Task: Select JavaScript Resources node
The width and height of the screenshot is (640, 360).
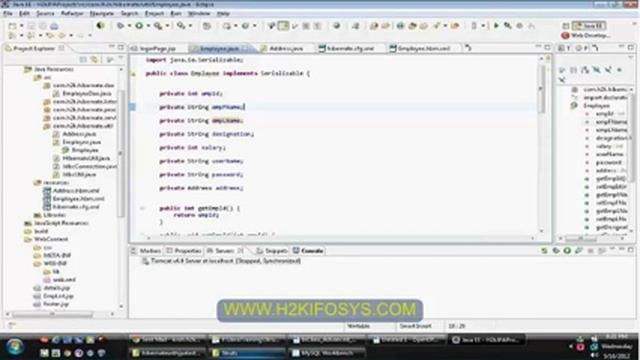Action: pyautogui.click(x=56, y=223)
